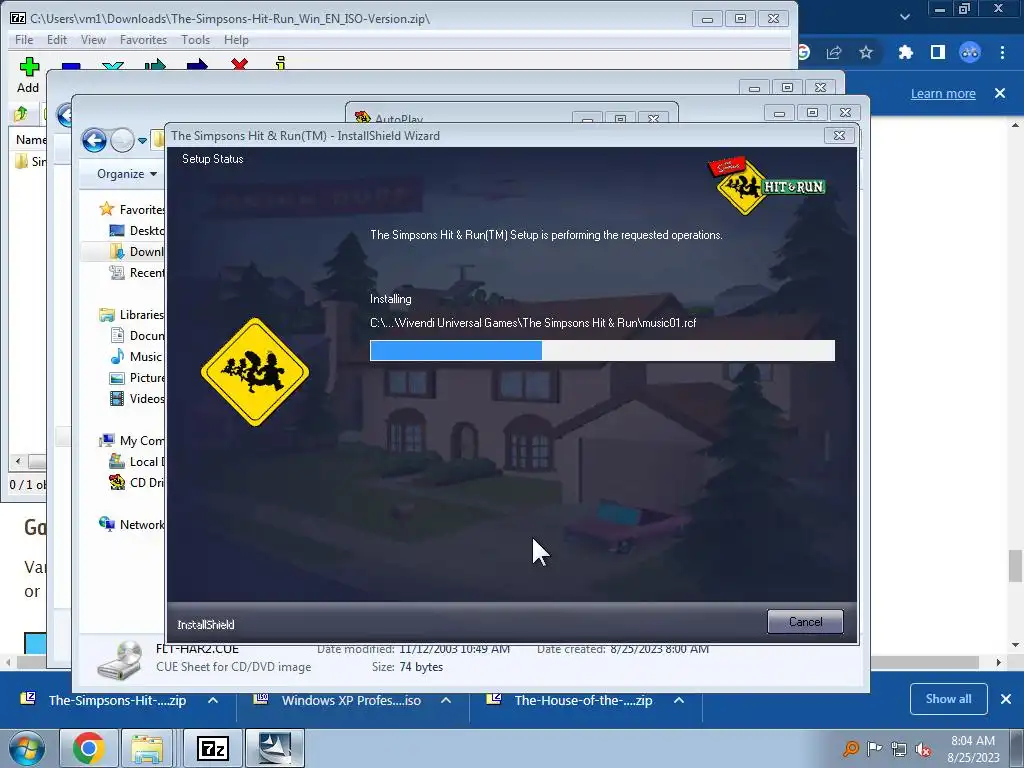Click the installation progress bar
The image size is (1024, 768).
tap(601, 350)
